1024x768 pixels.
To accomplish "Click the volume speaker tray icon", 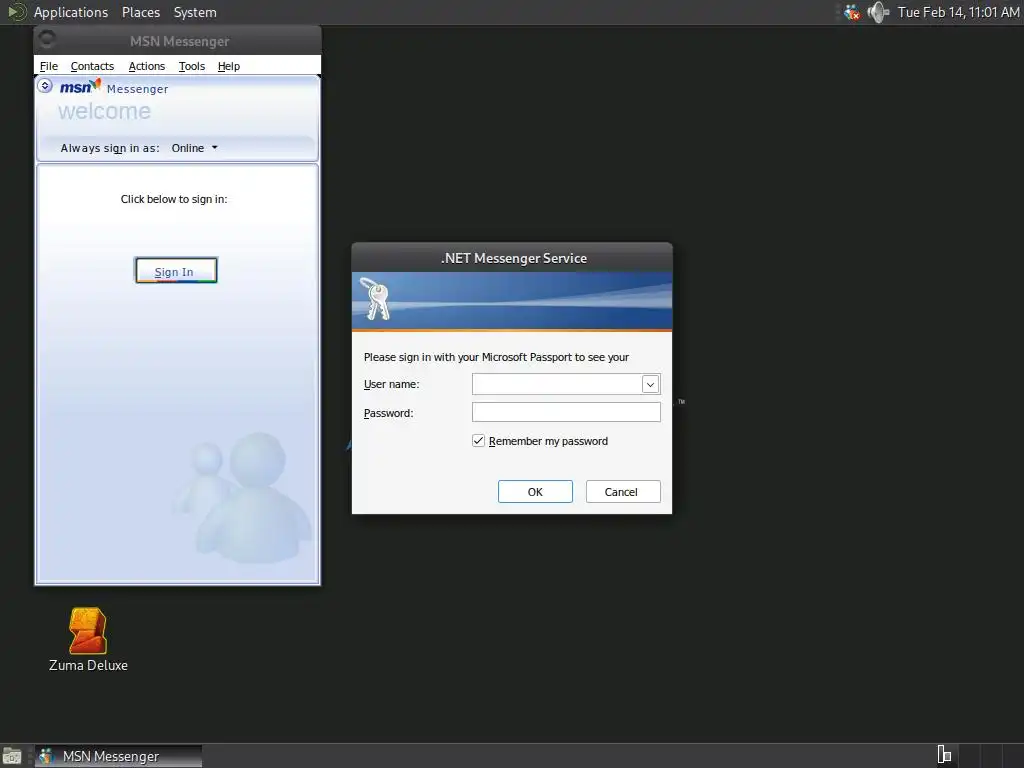I will tap(878, 12).
